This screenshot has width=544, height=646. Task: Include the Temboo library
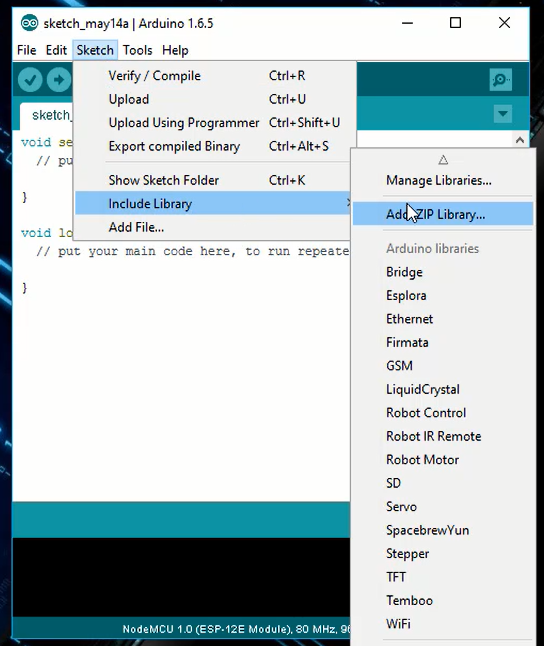tap(443, 601)
